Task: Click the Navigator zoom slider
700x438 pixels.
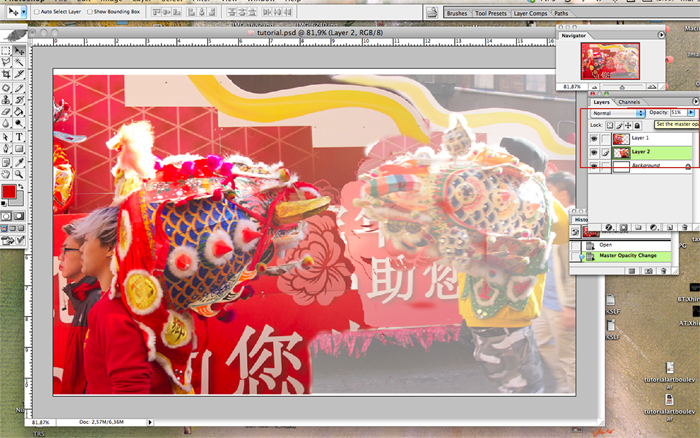Action: pos(622,87)
